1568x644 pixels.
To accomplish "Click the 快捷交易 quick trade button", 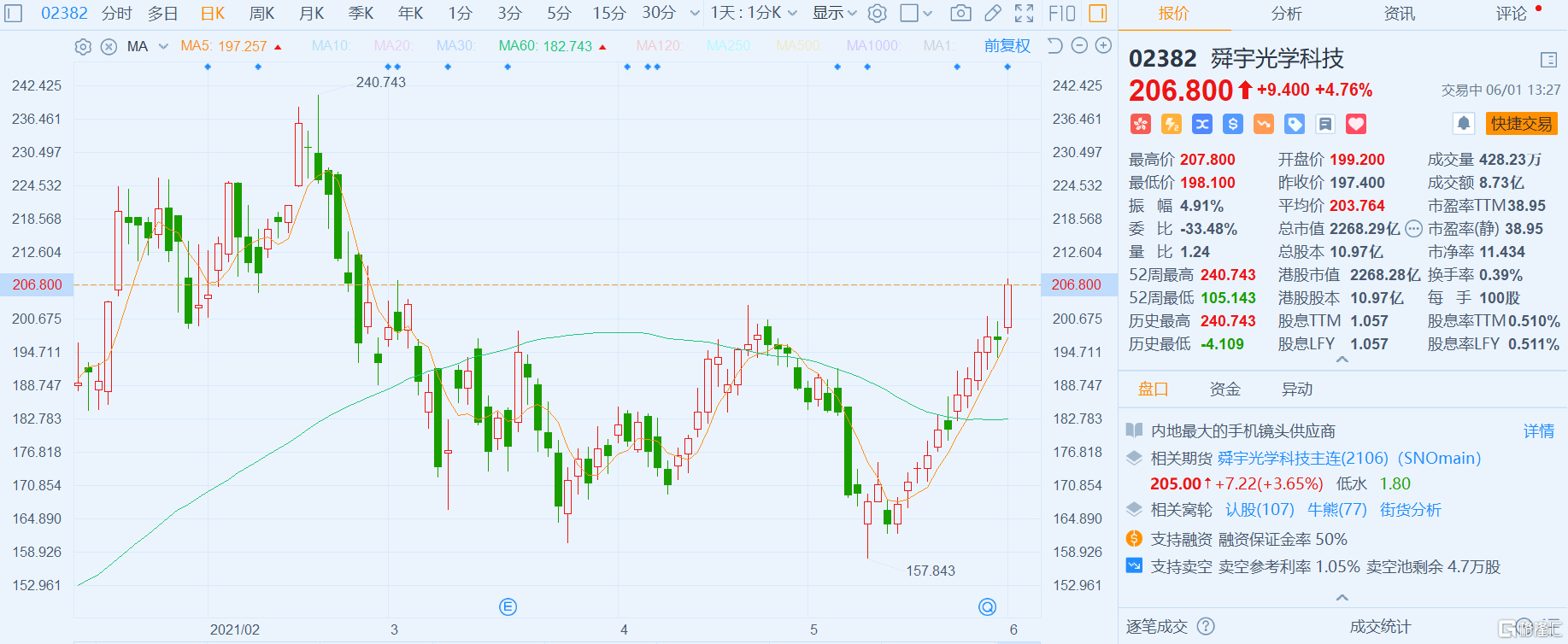I will pyautogui.click(x=1521, y=124).
